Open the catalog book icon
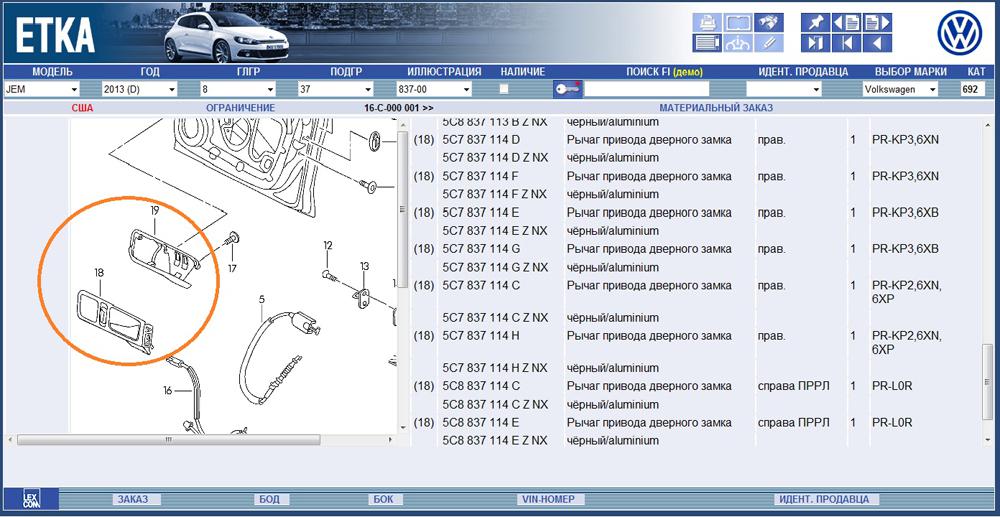 738,23
